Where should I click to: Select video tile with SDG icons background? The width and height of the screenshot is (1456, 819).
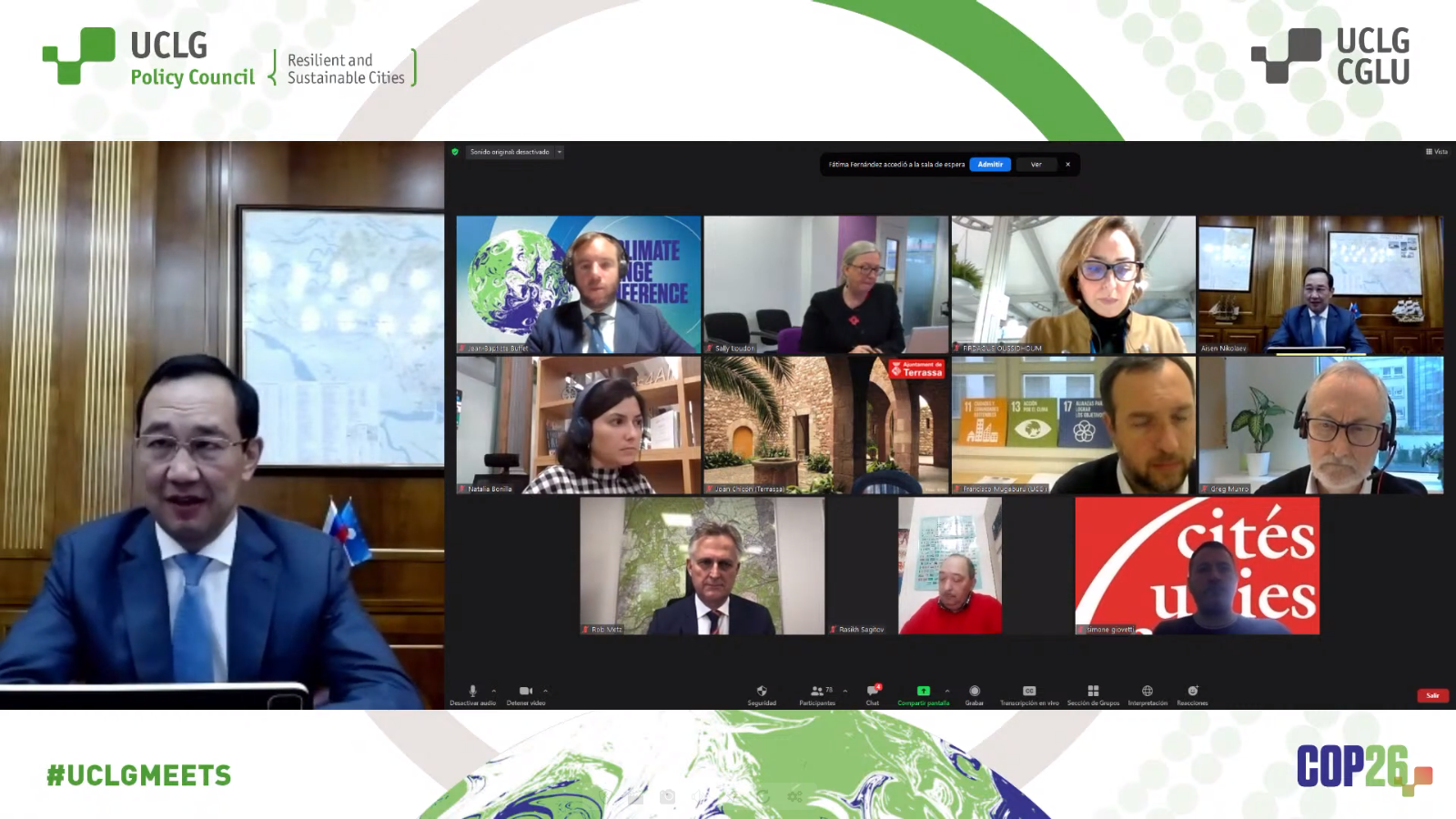(1074, 425)
